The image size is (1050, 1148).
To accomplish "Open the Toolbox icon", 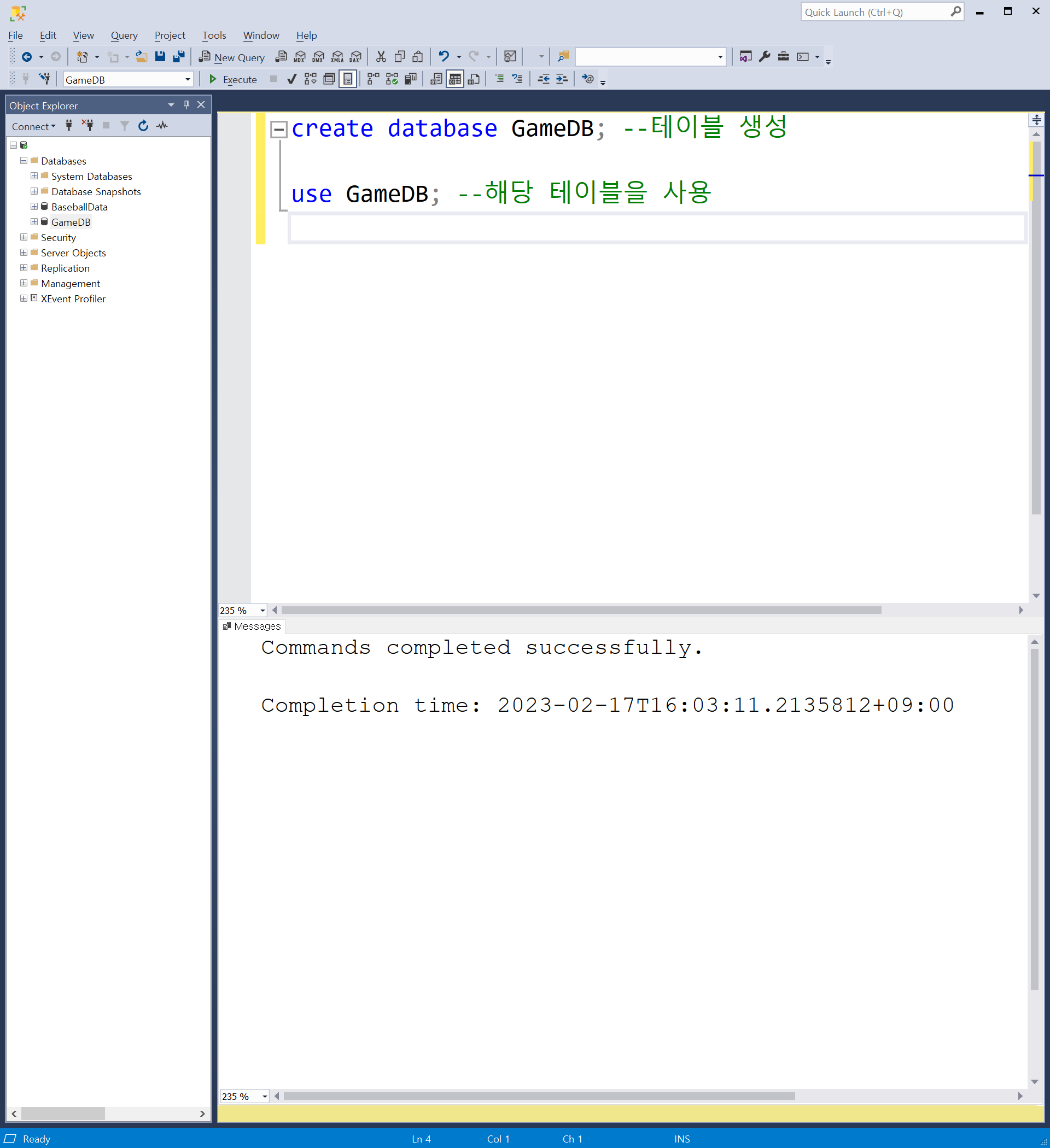I will pyautogui.click(x=783, y=56).
